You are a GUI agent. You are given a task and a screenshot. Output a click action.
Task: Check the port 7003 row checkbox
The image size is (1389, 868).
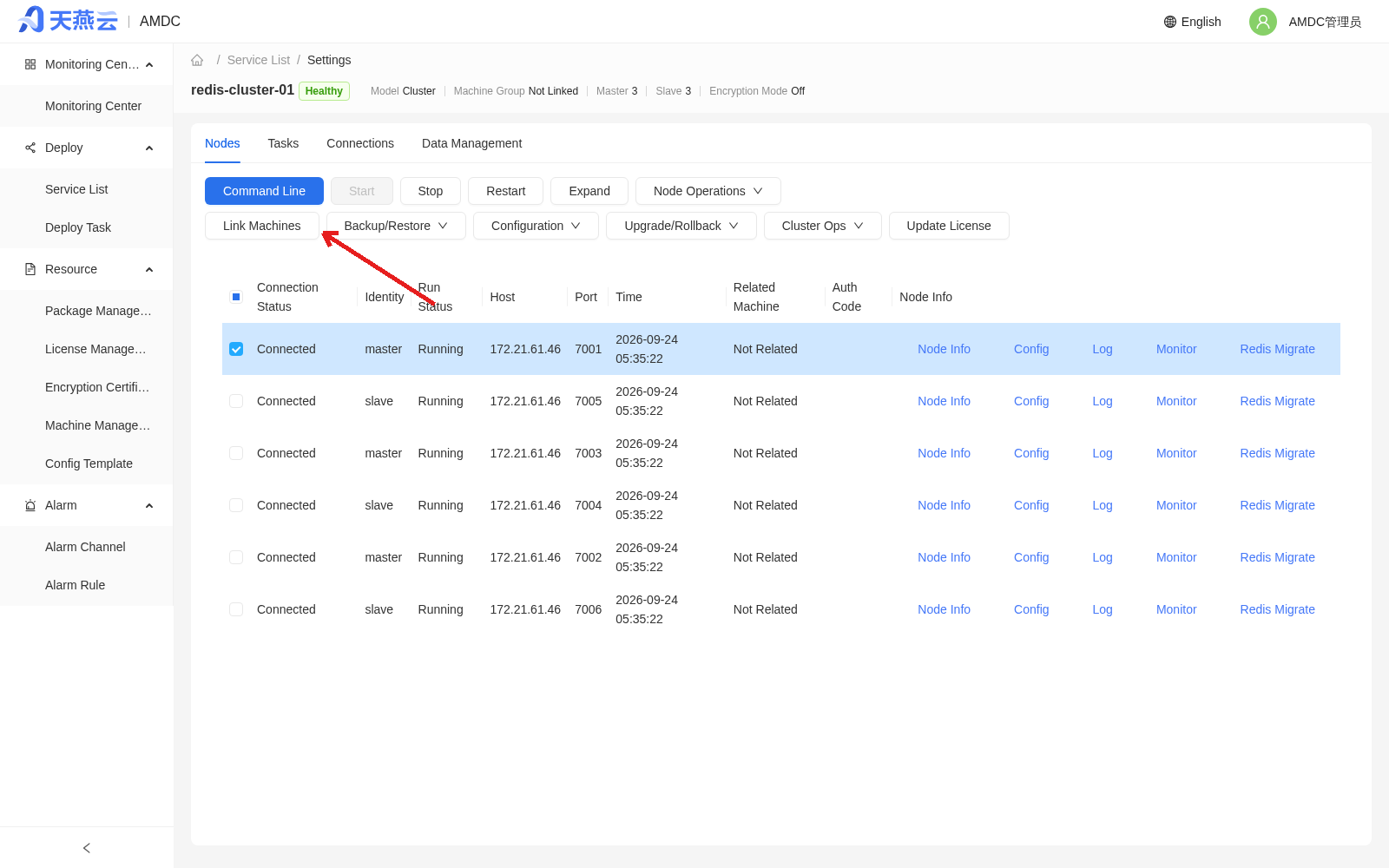[236, 453]
